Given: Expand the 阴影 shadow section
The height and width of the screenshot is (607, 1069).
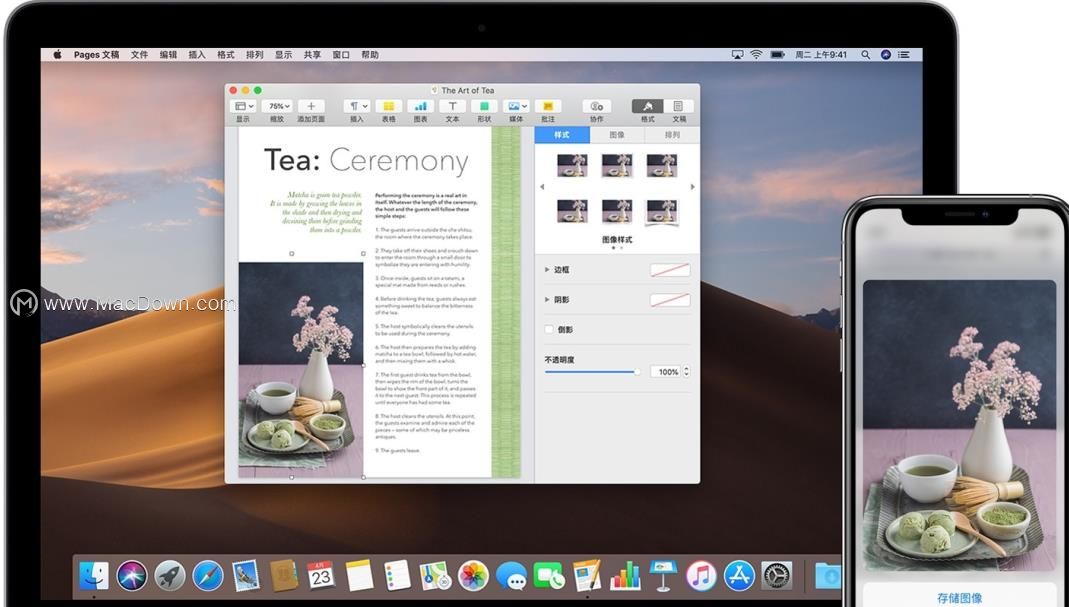Looking at the screenshot, I should pos(547,300).
